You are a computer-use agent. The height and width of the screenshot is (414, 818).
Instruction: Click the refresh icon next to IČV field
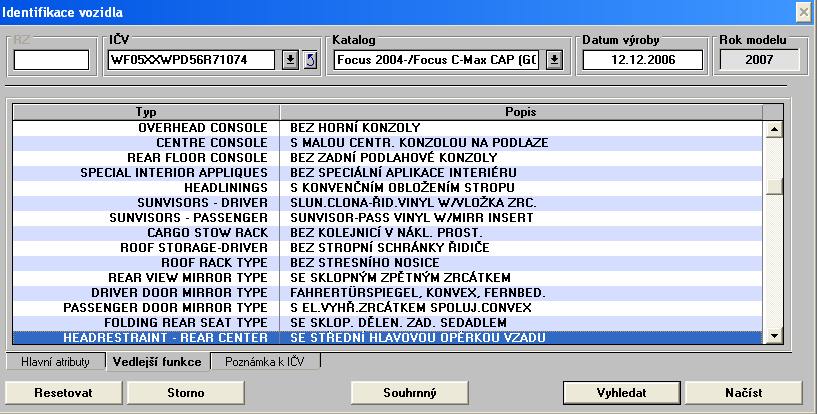(x=309, y=60)
